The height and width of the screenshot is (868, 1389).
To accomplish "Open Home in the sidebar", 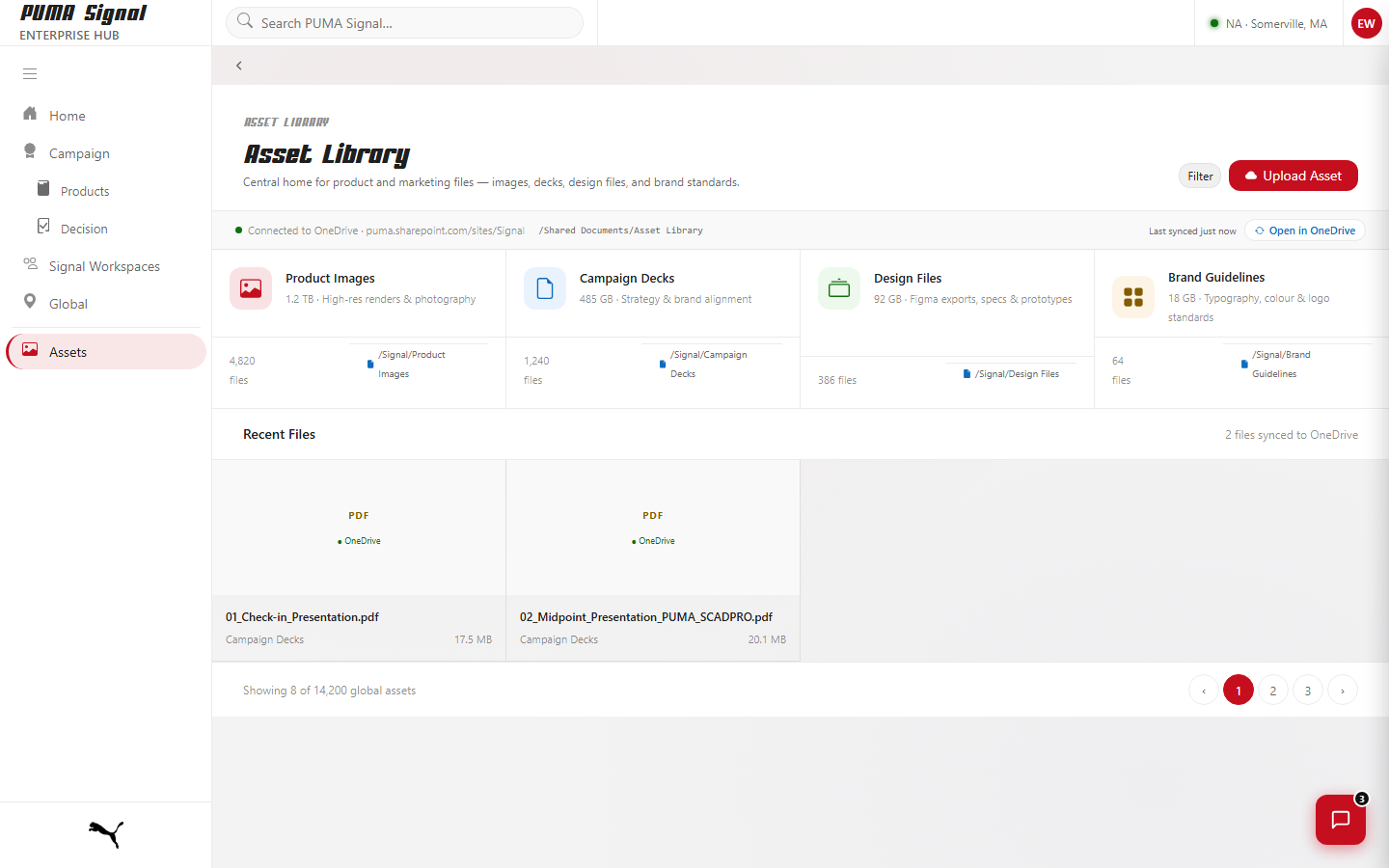I will [106, 116].
